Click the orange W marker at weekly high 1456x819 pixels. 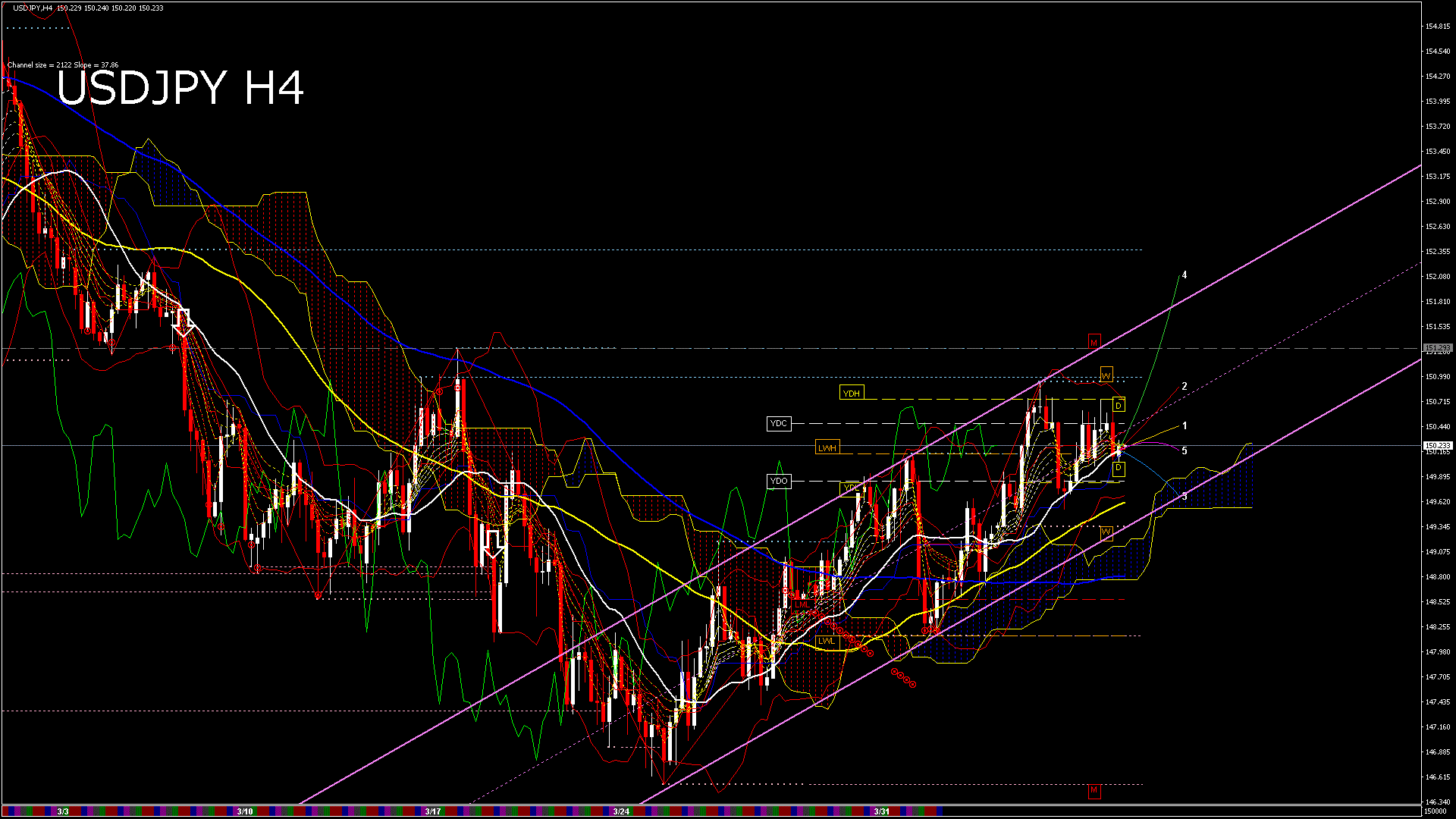pyautogui.click(x=1106, y=375)
